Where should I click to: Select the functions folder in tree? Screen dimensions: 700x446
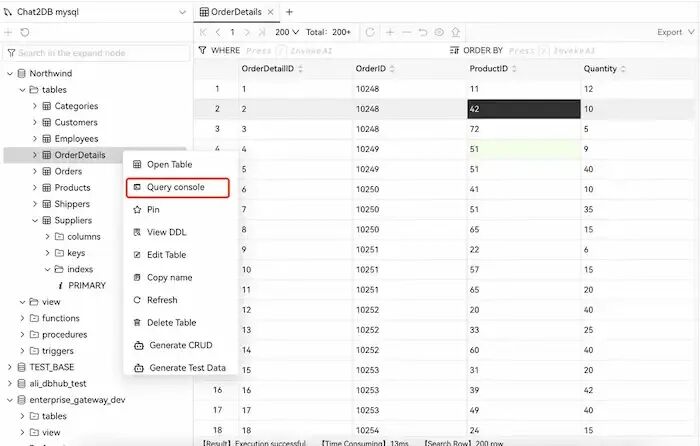tap(61, 318)
